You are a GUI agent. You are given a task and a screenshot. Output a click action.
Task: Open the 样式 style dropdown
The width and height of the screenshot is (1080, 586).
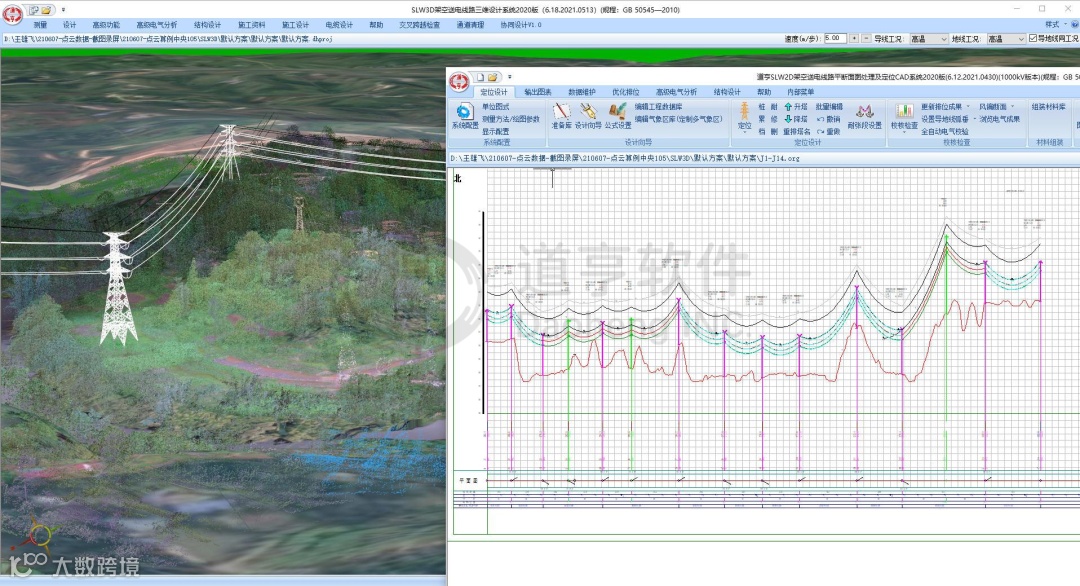coord(1054,24)
